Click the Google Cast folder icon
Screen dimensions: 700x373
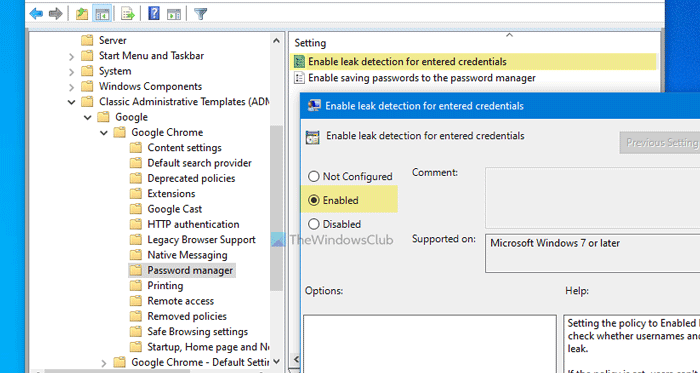click(x=136, y=209)
